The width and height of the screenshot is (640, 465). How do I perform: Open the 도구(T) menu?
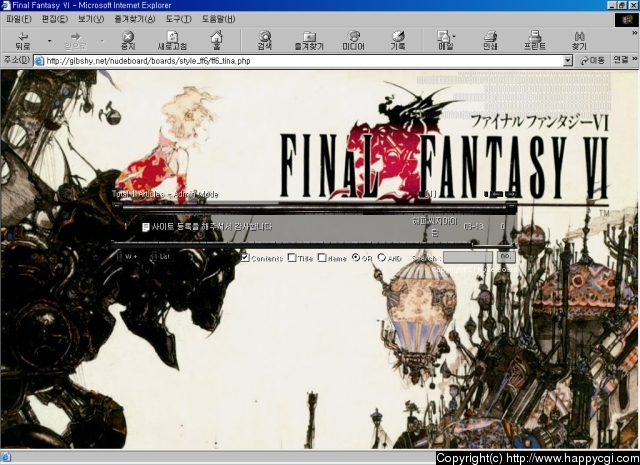[178, 19]
